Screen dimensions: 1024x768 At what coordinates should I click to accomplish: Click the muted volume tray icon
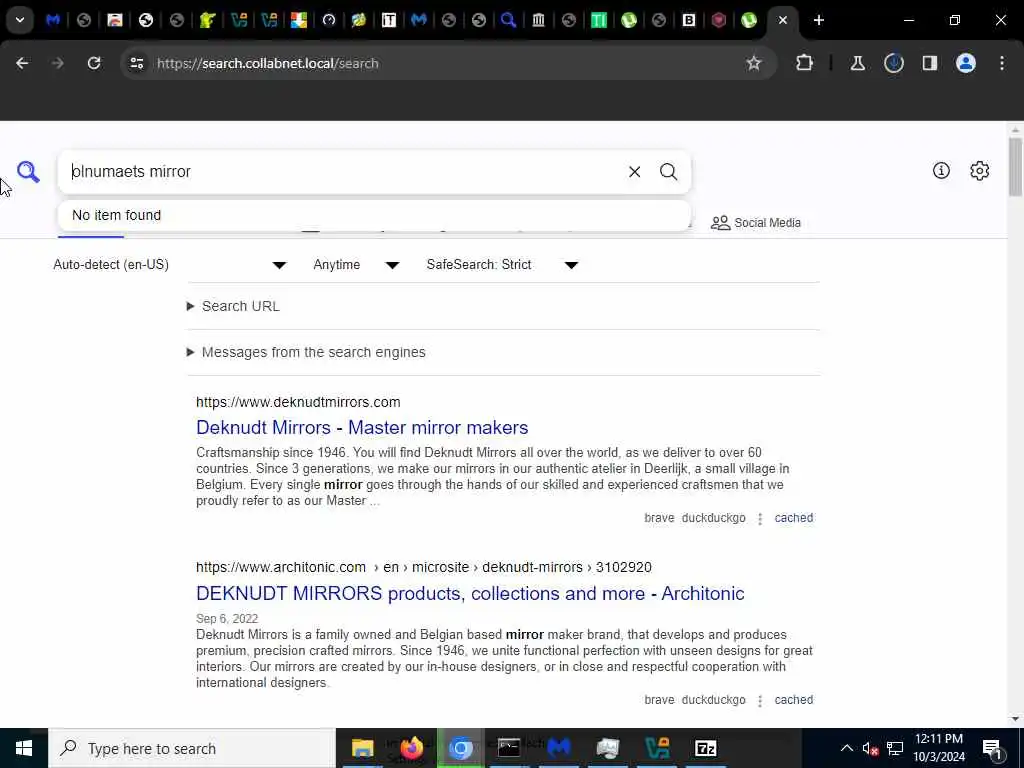point(870,748)
